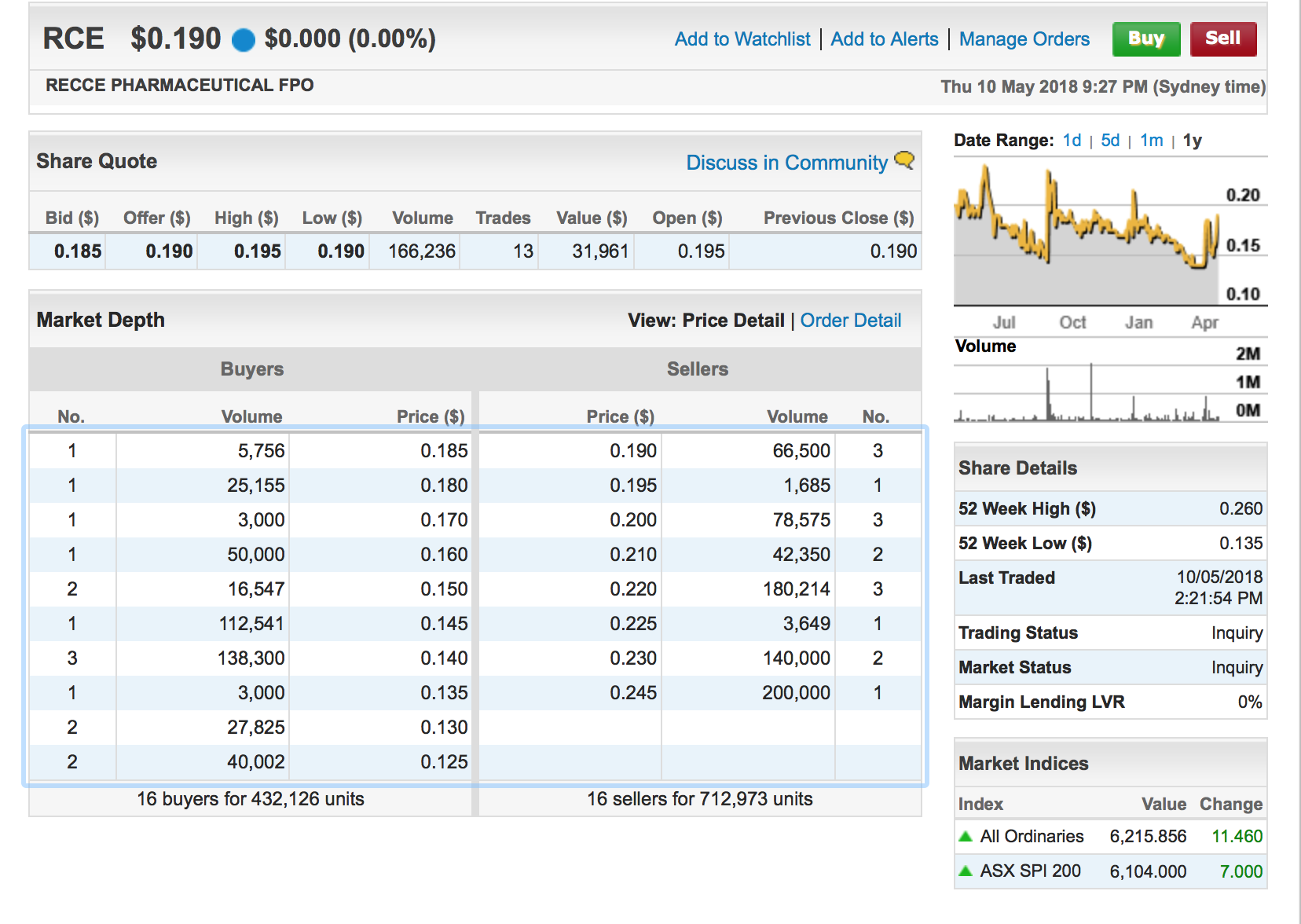Click the 16 sellers for 712,973 units summary
The height and width of the screenshot is (924, 1301).
(700, 799)
